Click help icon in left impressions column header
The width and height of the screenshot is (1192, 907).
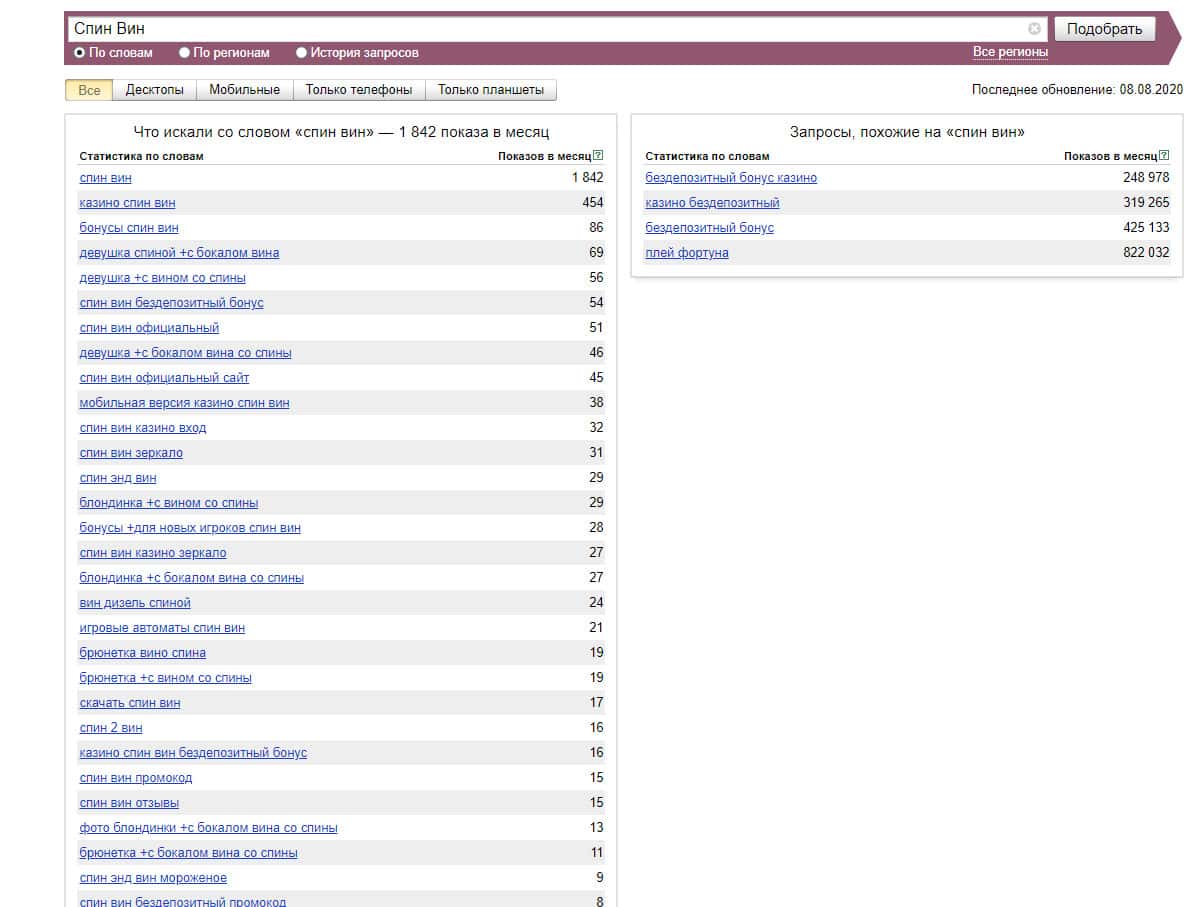598,155
